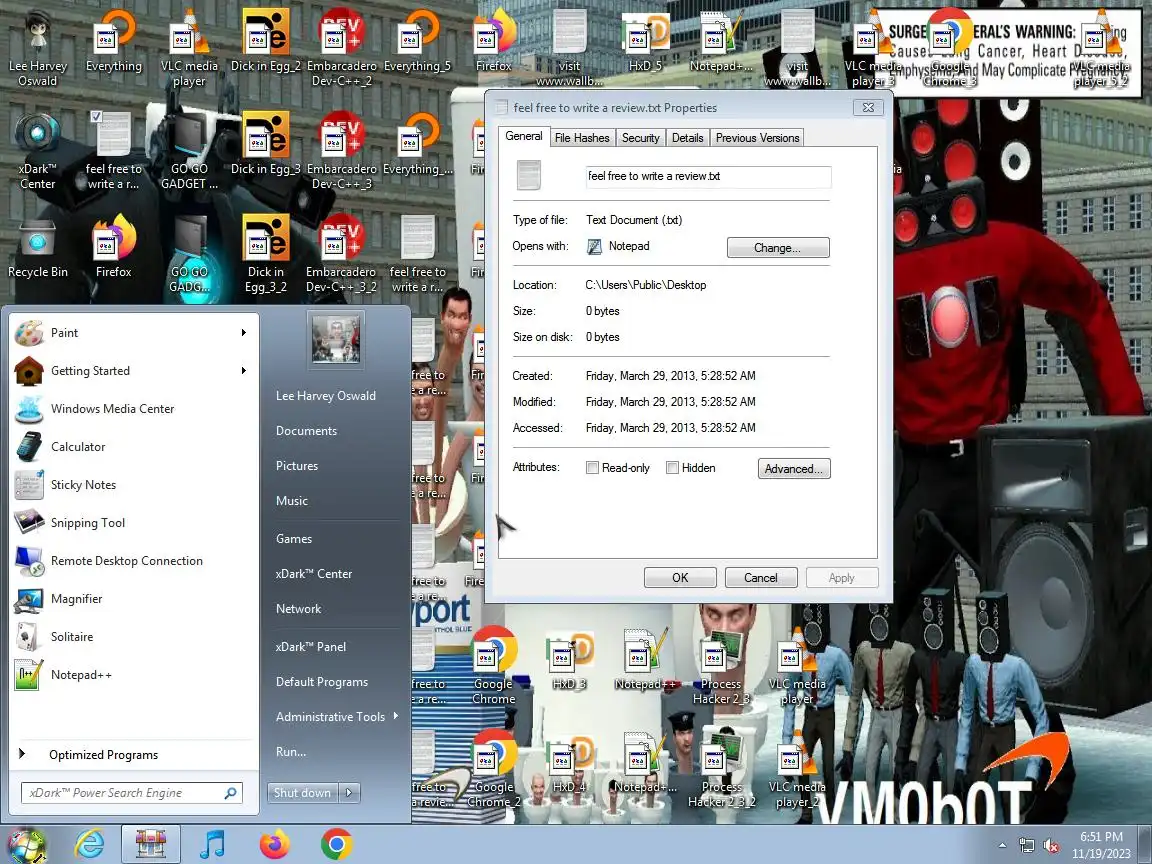The height and width of the screenshot is (864, 1152).
Task: Open Network from the Start menu
Action: click(298, 608)
